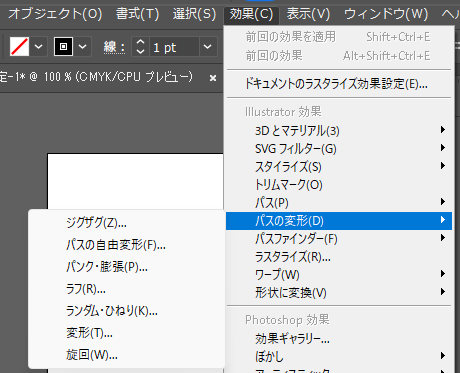This screenshot has height=373, width=460.
Task: Open the 選択(S) menu
Action: point(194,14)
